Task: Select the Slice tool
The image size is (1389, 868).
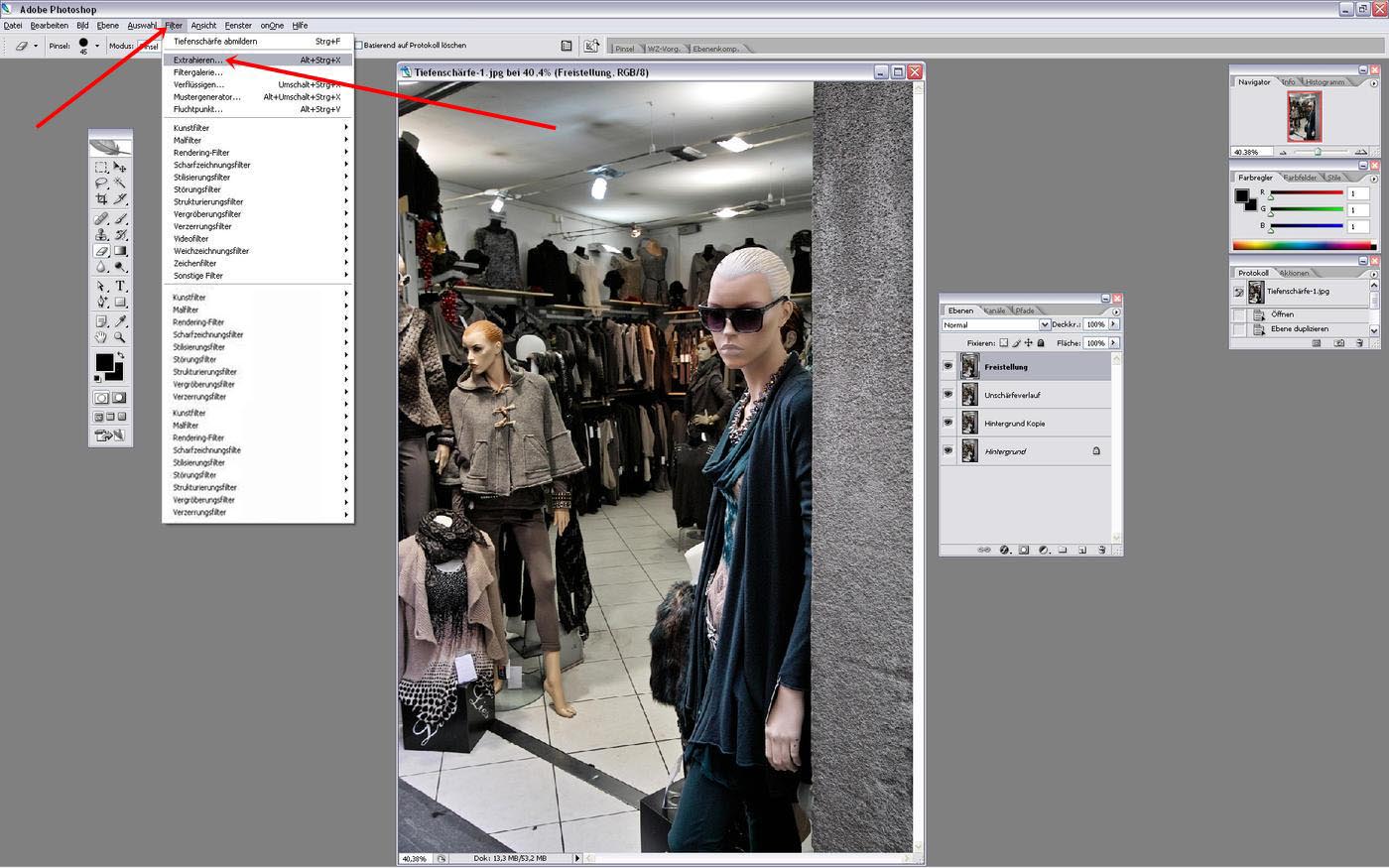Action: tap(120, 198)
